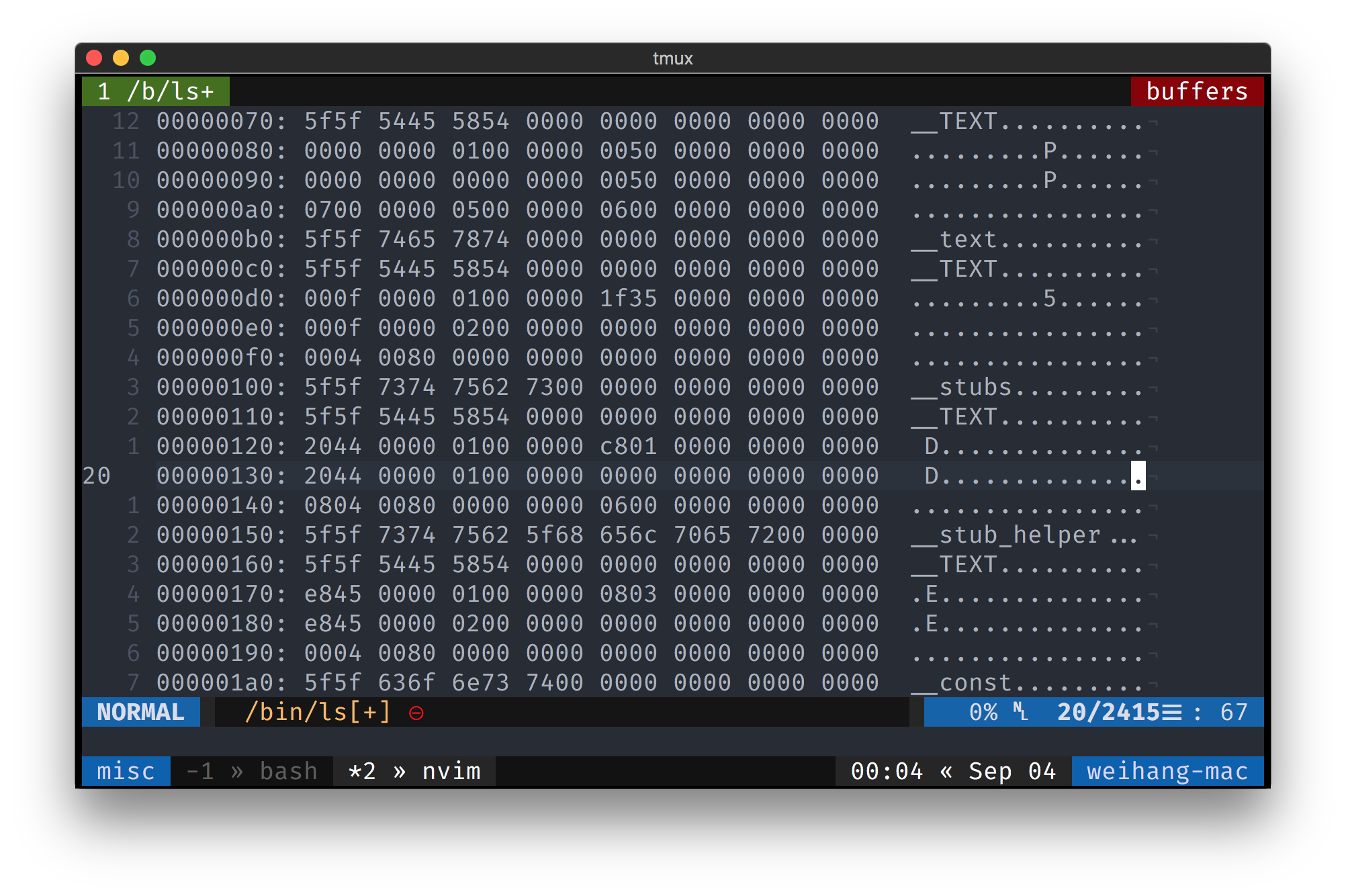Click the « separator beside the clock
This screenshot has height=896, width=1346.
[946, 771]
